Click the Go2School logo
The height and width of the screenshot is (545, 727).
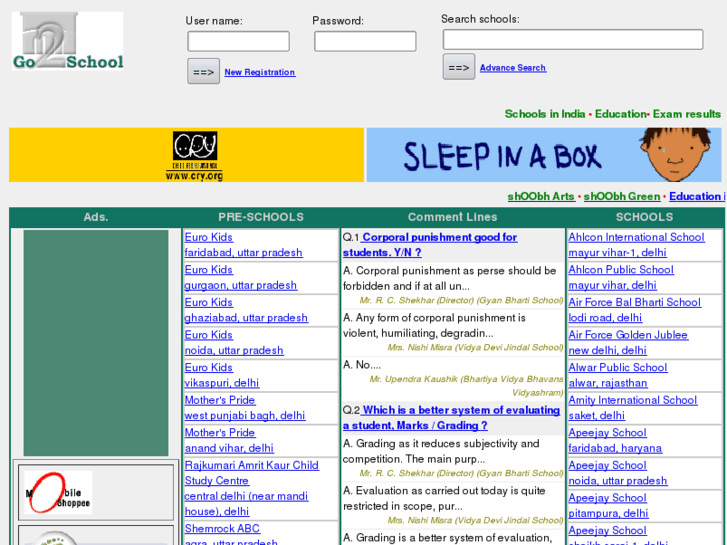[68, 41]
